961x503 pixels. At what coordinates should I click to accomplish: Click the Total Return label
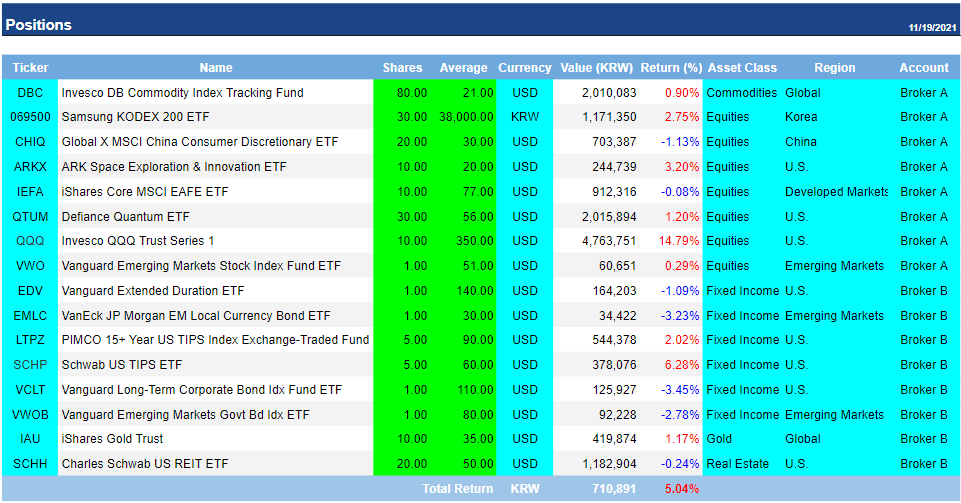459,489
